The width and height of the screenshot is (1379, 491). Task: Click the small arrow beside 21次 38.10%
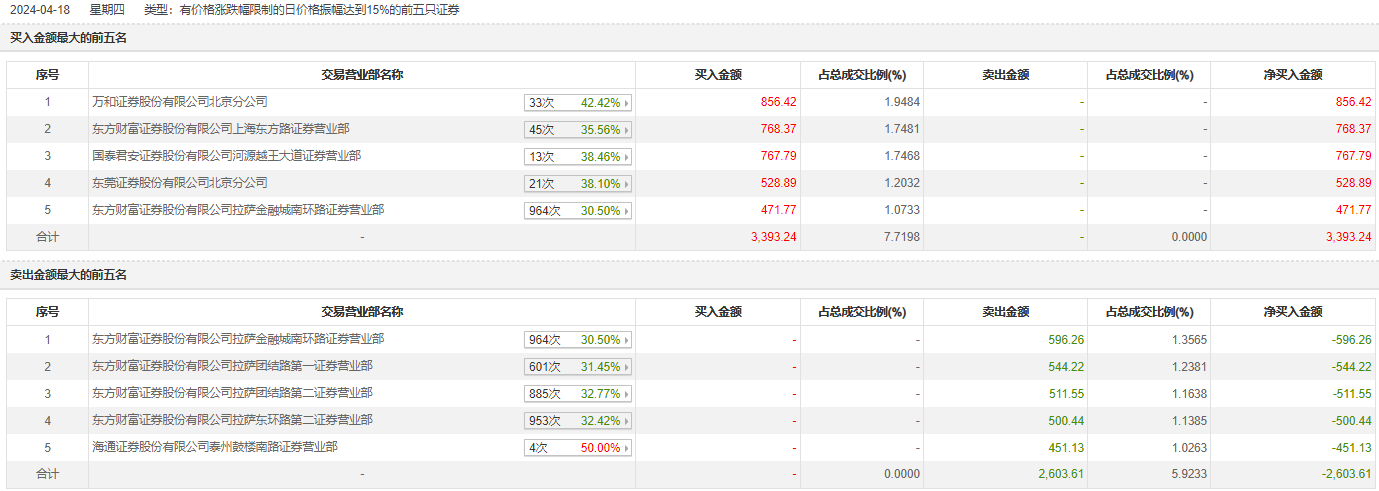[x=627, y=184]
